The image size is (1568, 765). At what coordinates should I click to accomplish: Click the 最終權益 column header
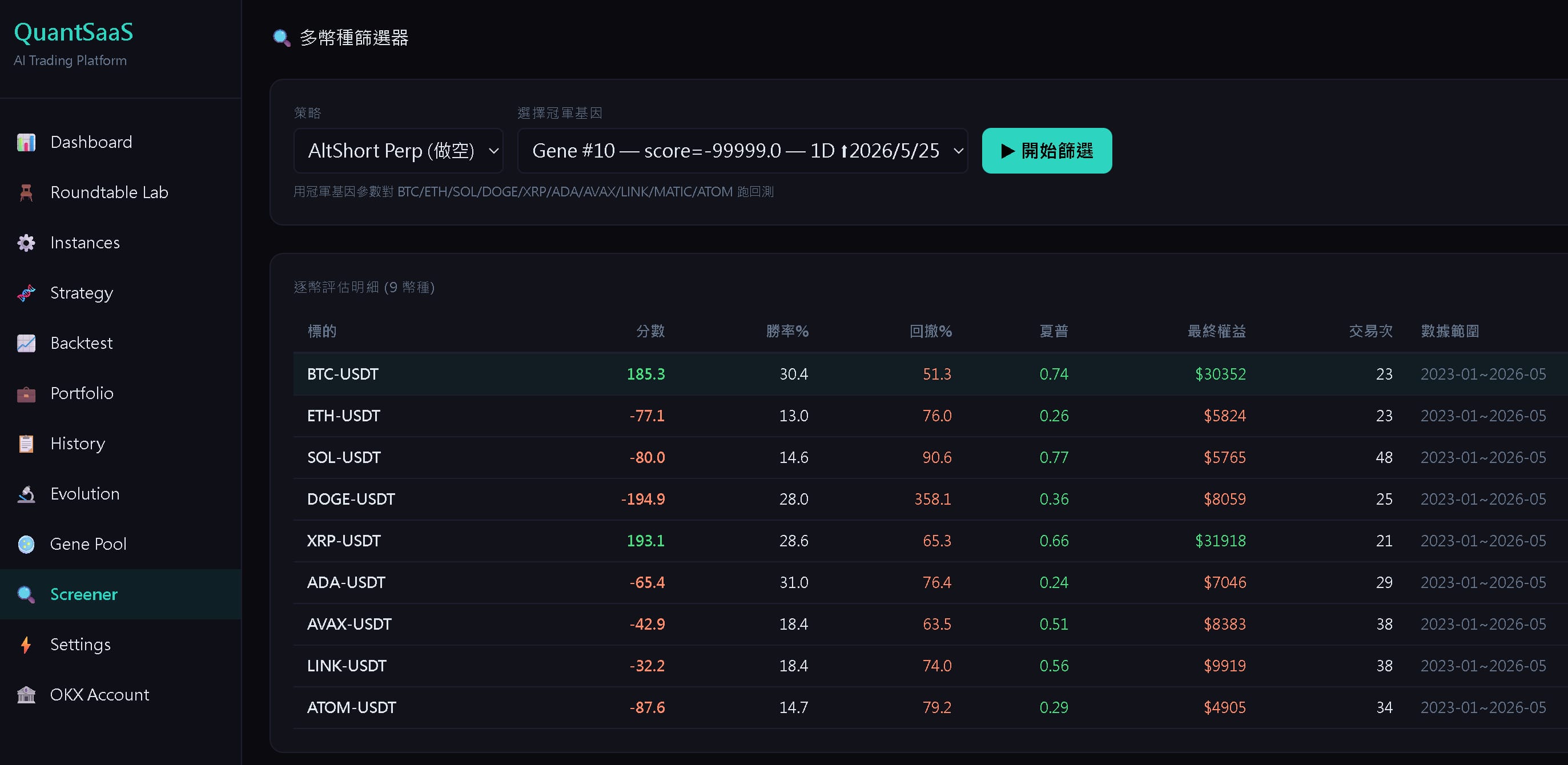[1217, 331]
